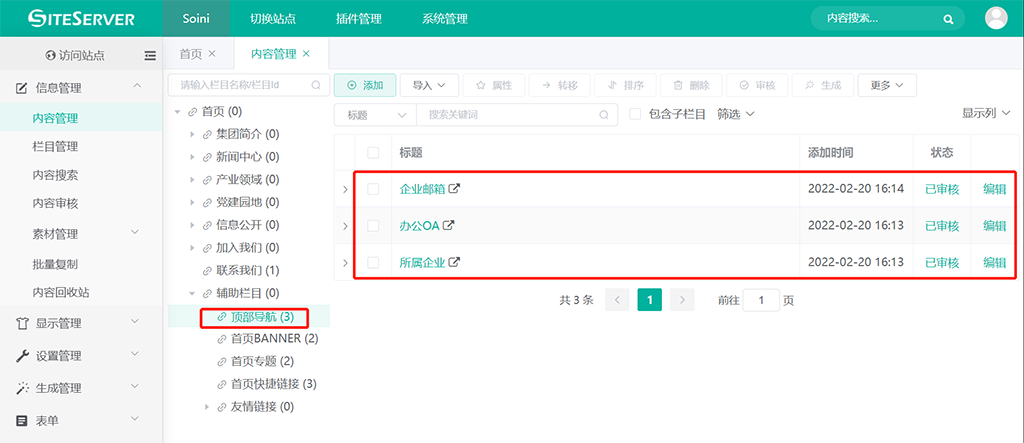Image resolution: width=1024 pixels, height=443 pixels.
Task: Close the 内容管理 tab
Action: coord(307,54)
